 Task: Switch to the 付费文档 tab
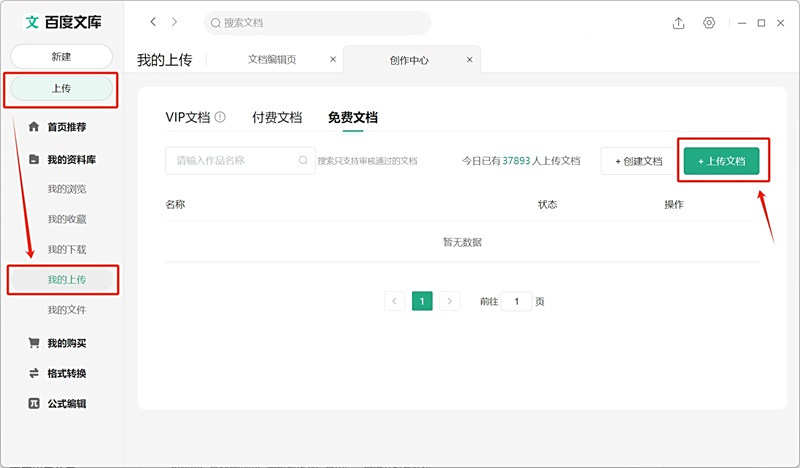pyautogui.click(x=277, y=117)
